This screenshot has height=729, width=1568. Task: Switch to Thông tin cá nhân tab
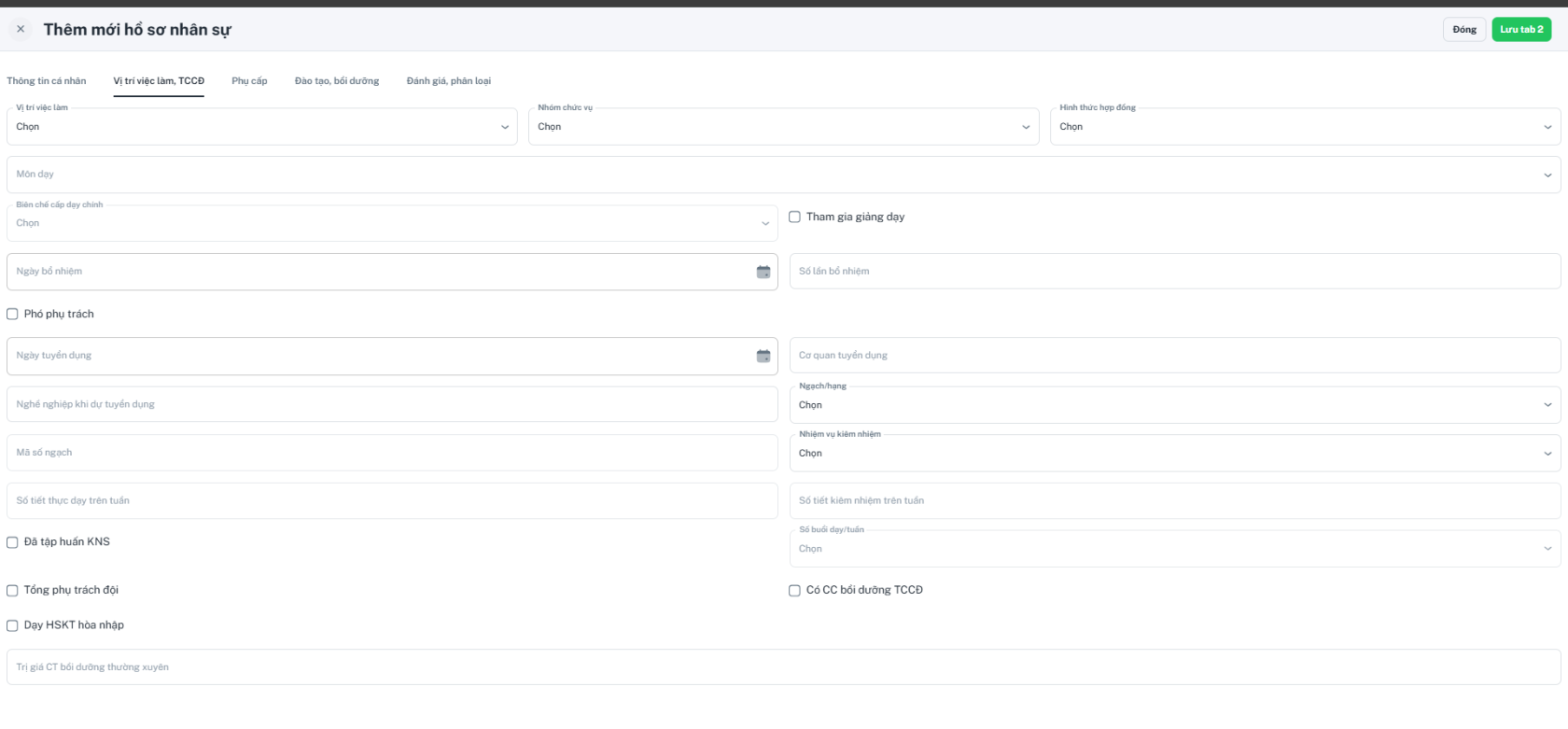coord(47,81)
